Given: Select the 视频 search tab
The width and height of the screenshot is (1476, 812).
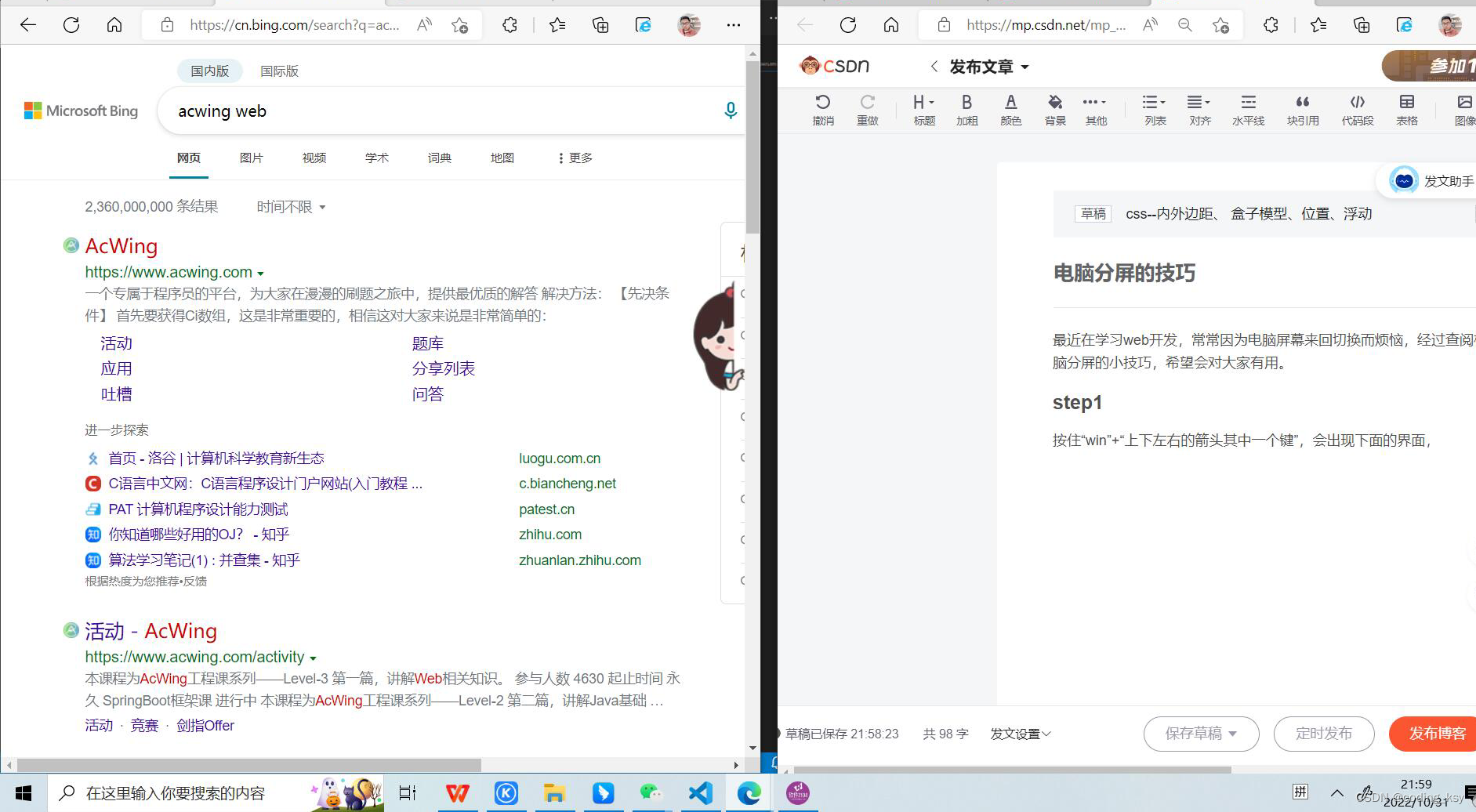Looking at the screenshot, I should click(x=314, y=158).
